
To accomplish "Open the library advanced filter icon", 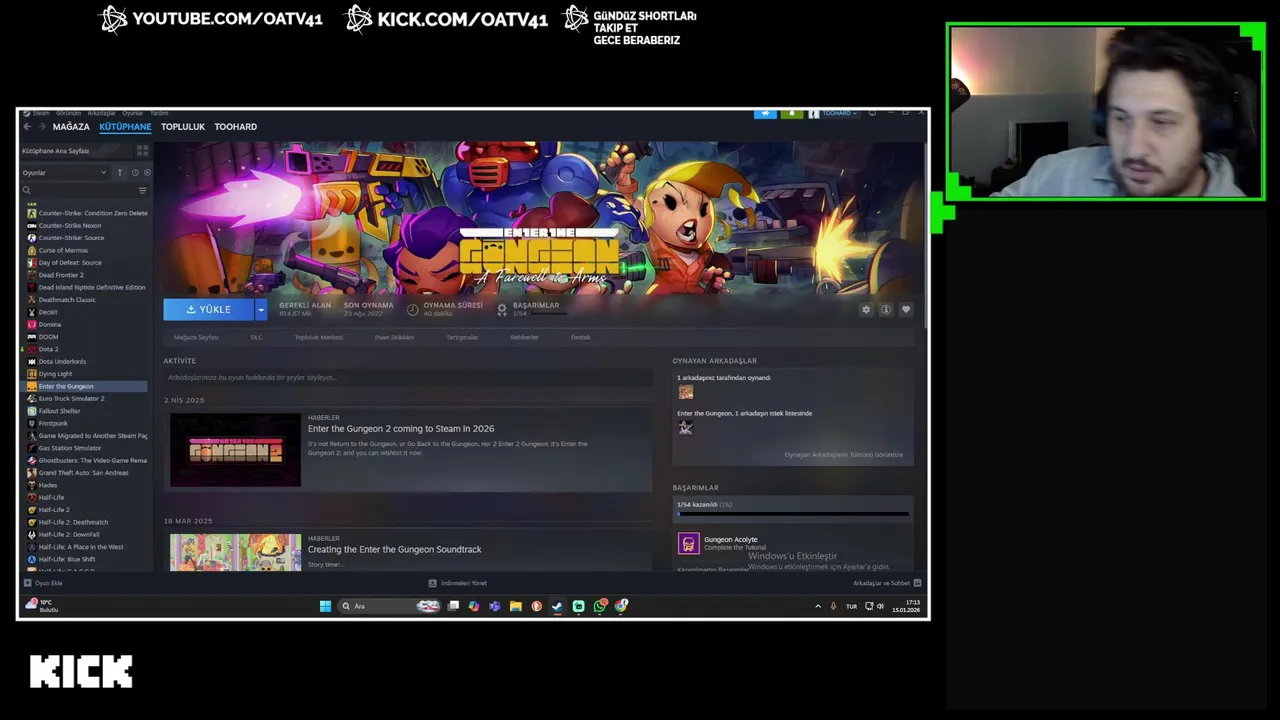I will (142, 190).
